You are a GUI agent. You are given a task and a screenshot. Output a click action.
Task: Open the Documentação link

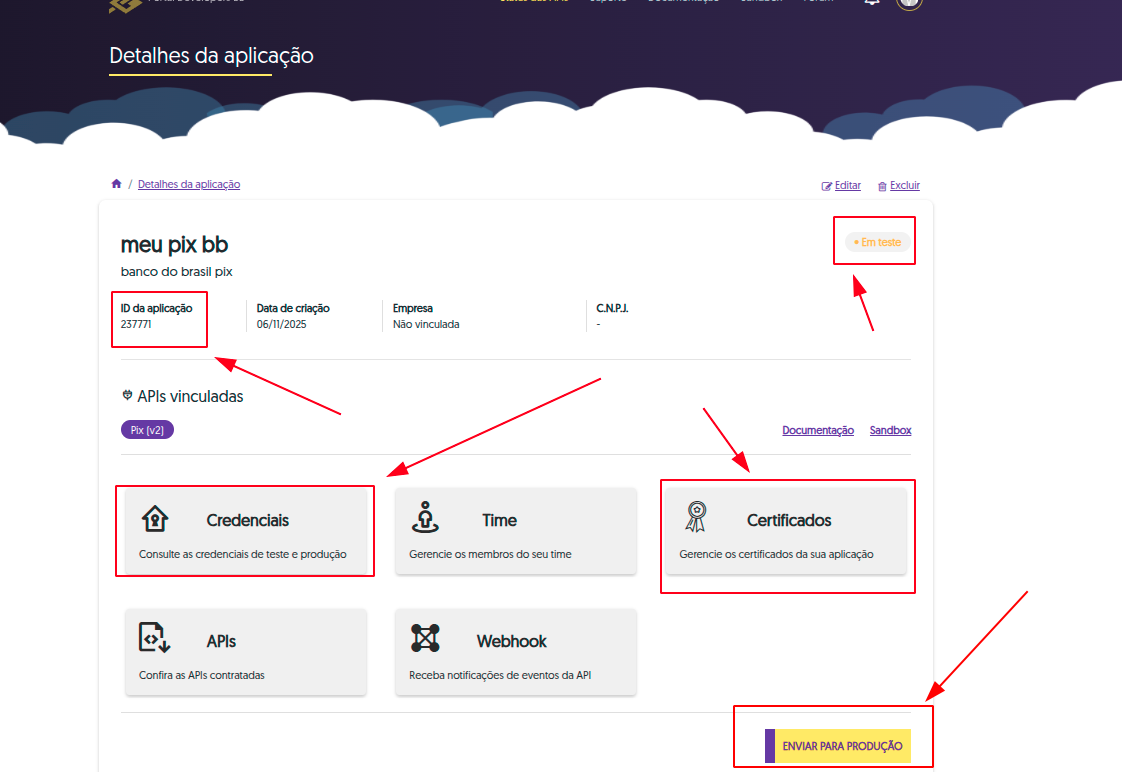[x=817, y=430]
